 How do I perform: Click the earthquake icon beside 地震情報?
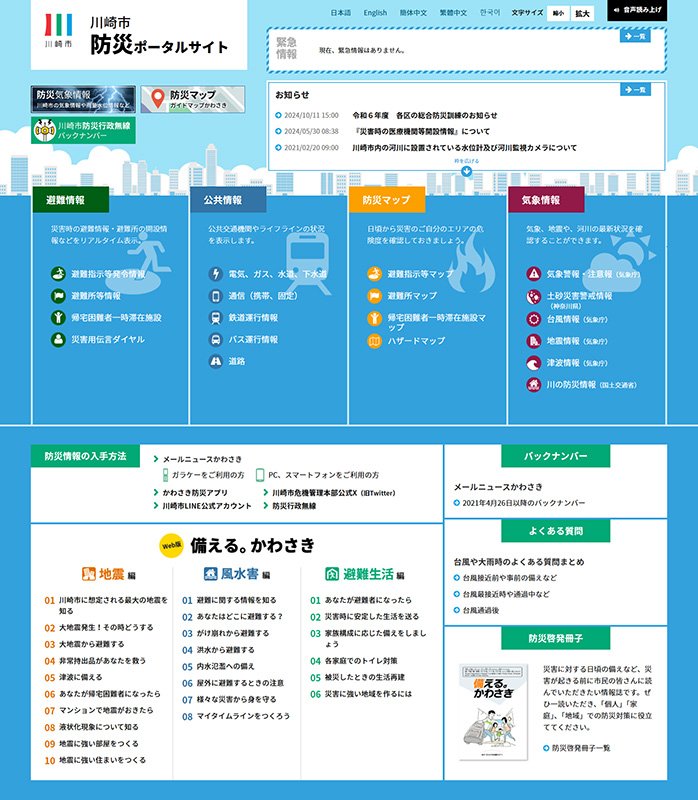pyautogui.click(x=534, y=341)
